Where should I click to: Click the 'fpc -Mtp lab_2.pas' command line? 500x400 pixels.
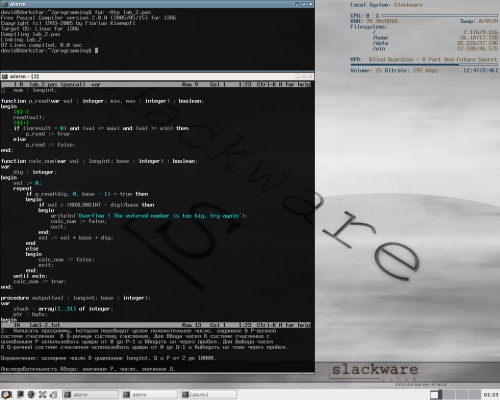click(x=123, y=12)
